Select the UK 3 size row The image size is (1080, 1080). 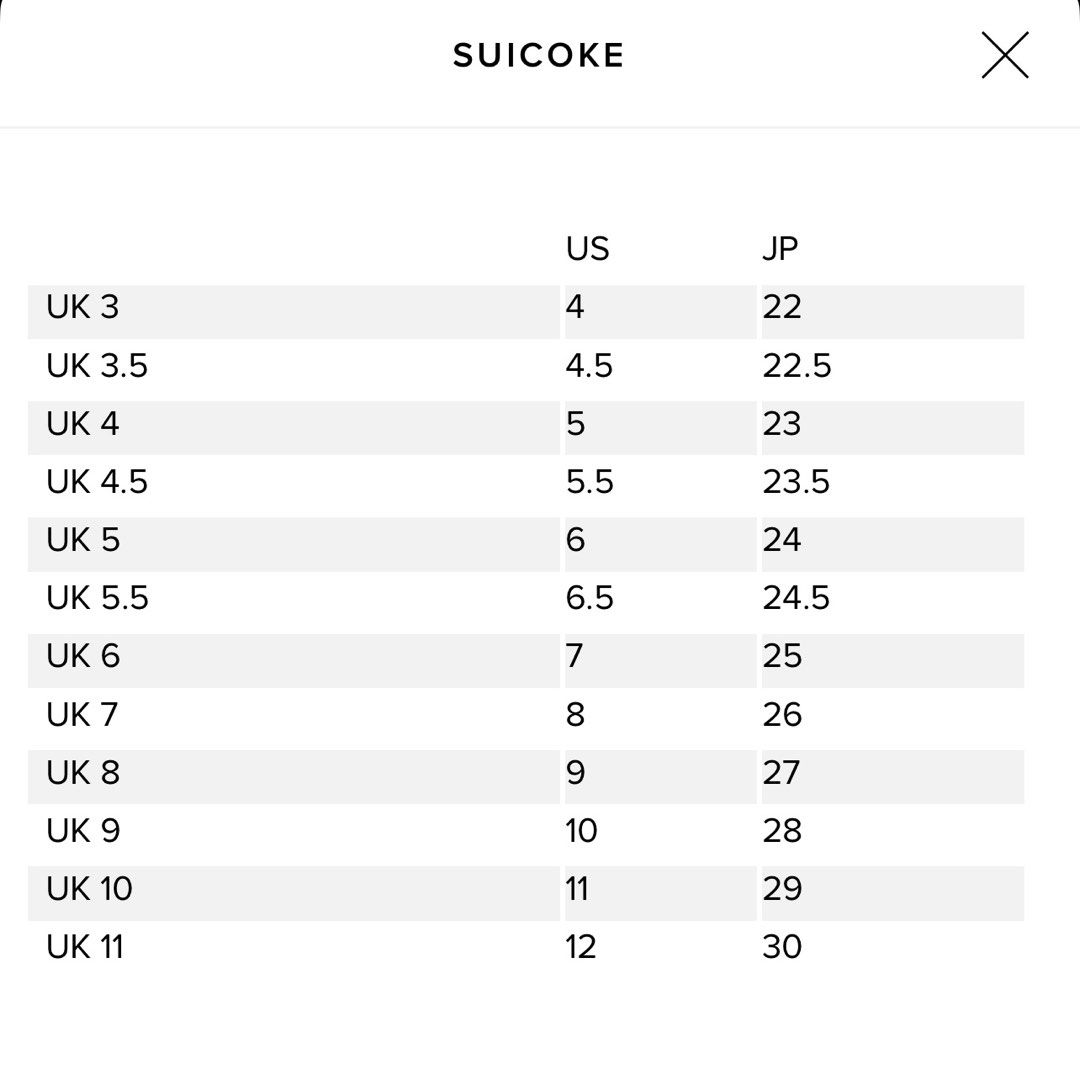[526, 312]
